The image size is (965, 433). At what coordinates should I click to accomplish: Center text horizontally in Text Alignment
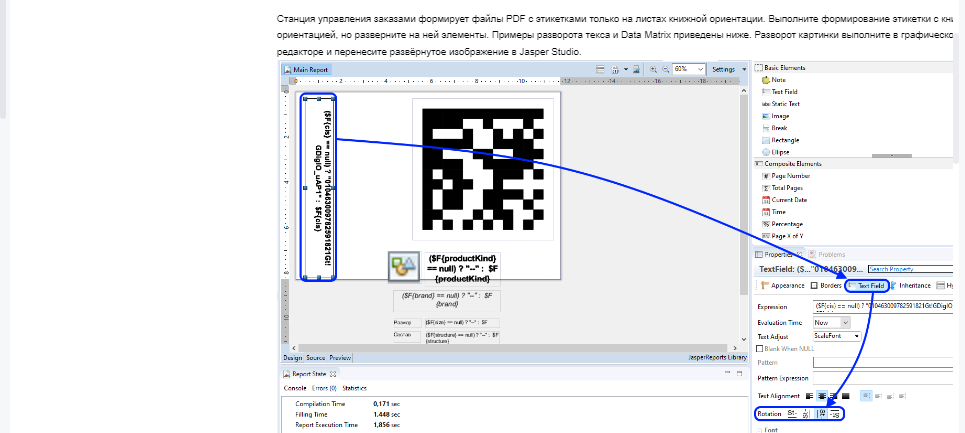tap(821, 396)
